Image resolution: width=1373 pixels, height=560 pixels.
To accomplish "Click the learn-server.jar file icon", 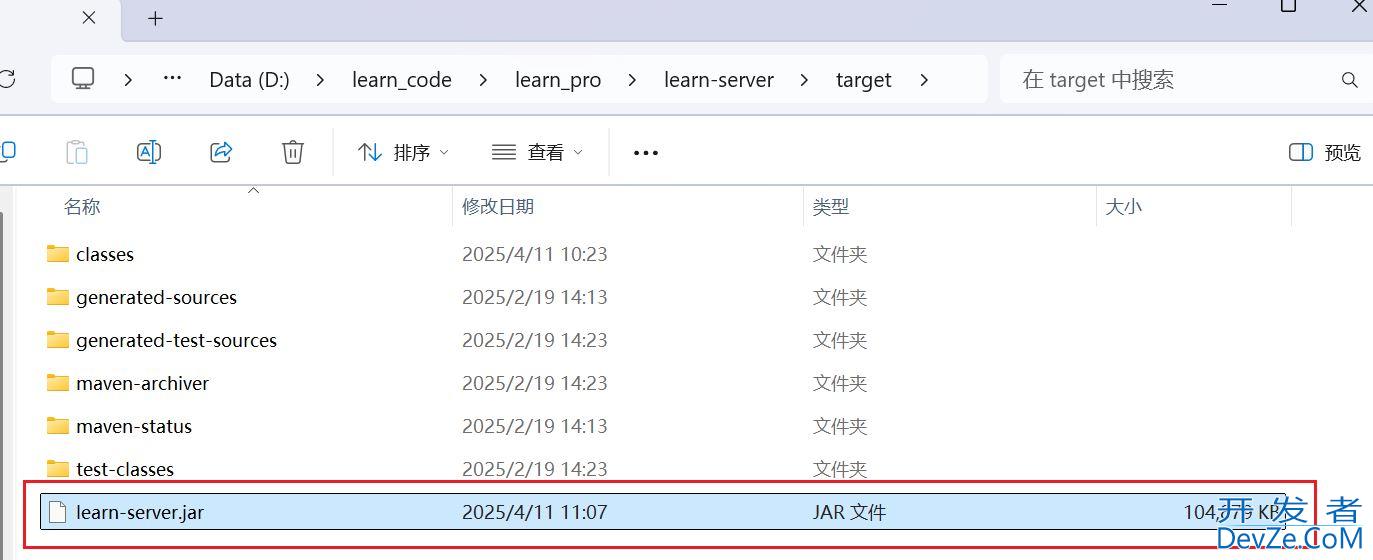I will 58,512.
